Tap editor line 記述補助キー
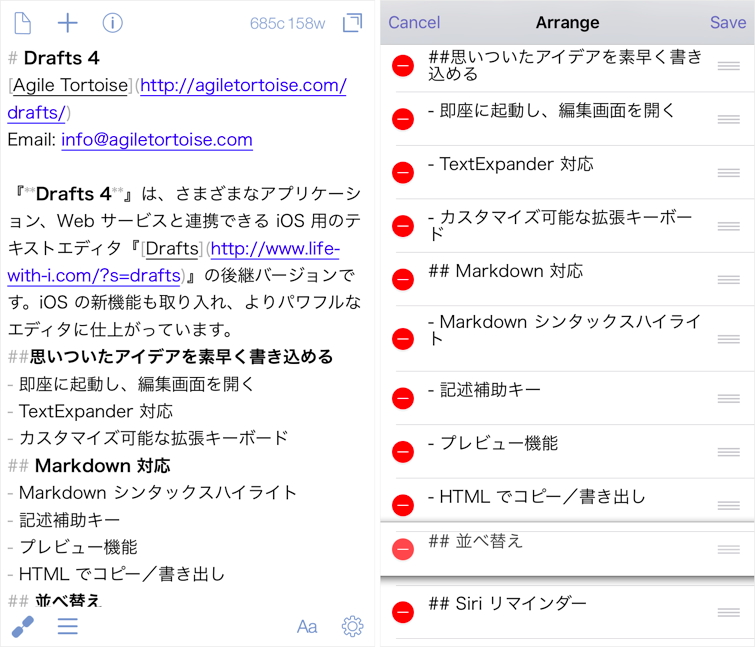755x647 pixels. coord(64,520)
